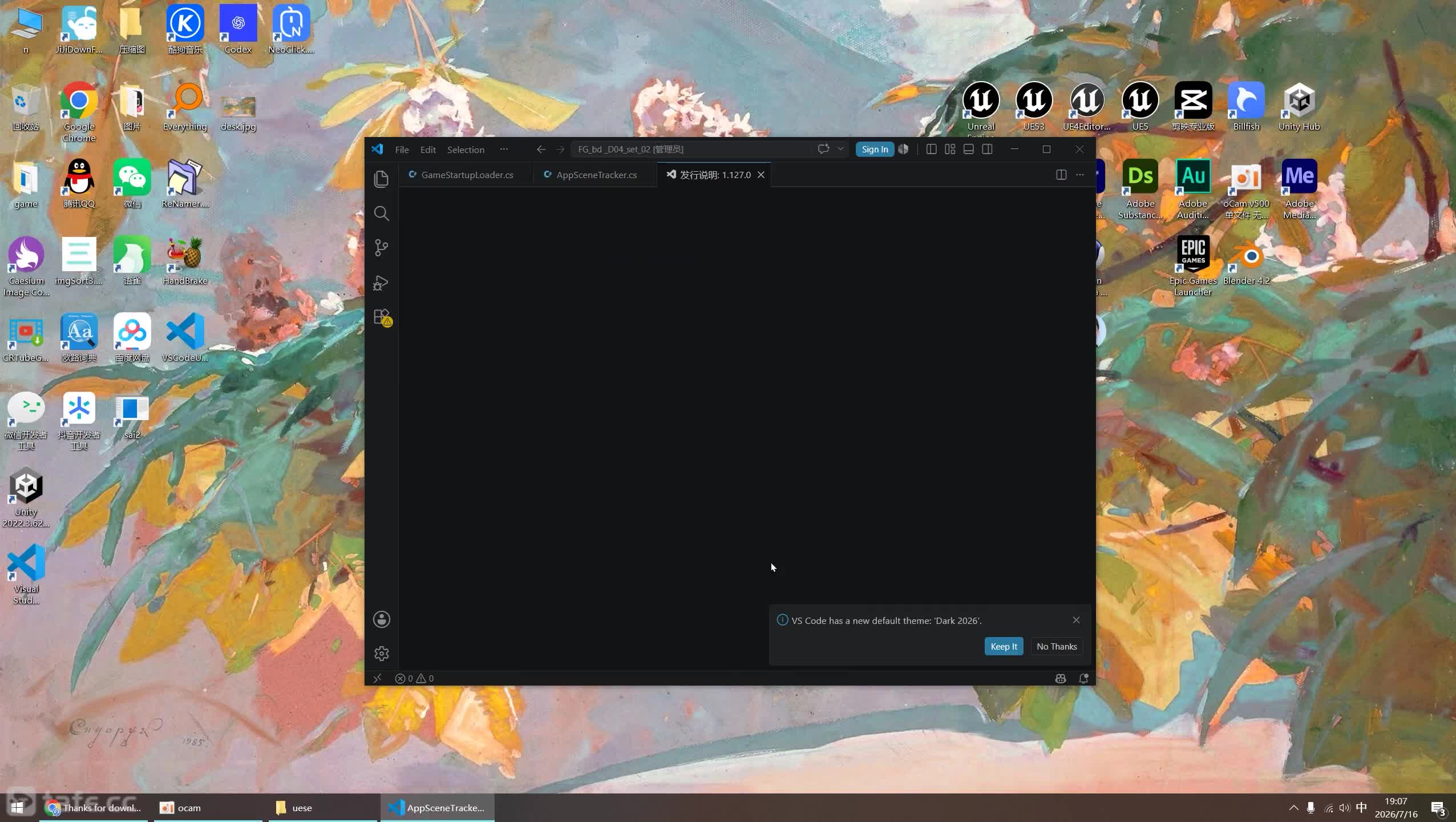Select the Blender 4.2 desktop icon

pos(1246,261)
